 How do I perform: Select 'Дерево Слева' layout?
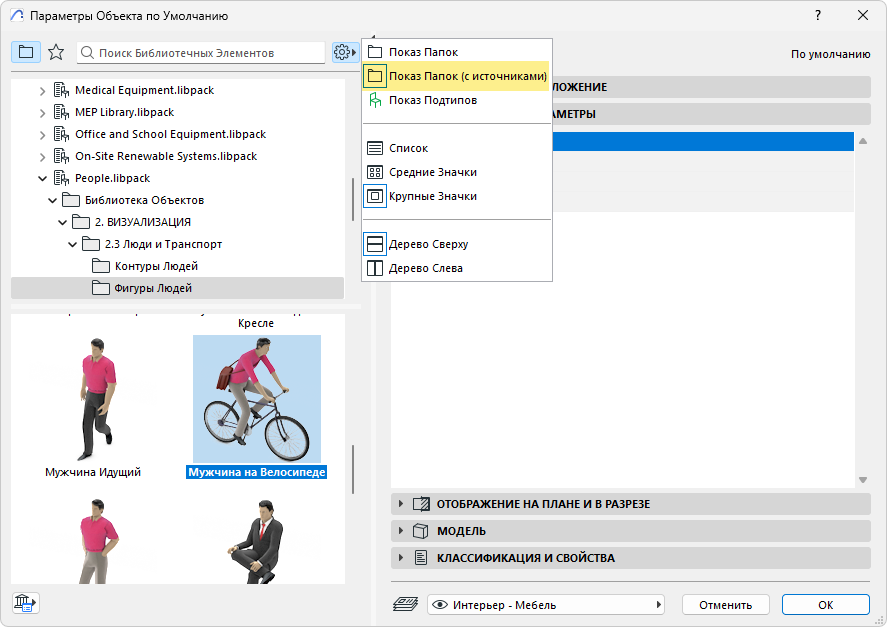[456, 268]
